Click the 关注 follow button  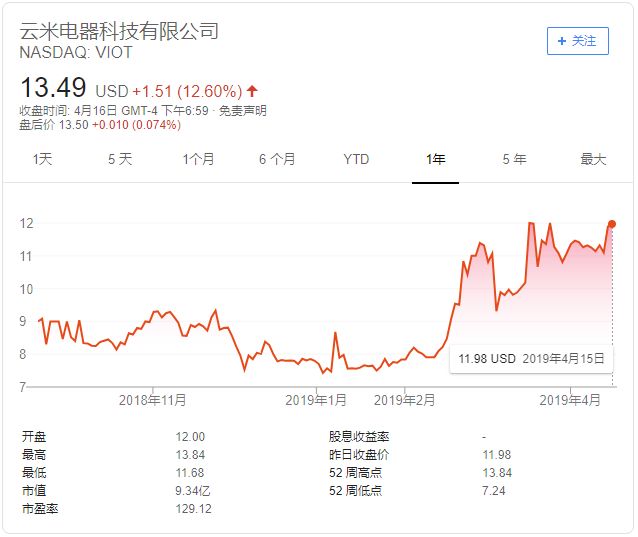[x=577, y=41]
